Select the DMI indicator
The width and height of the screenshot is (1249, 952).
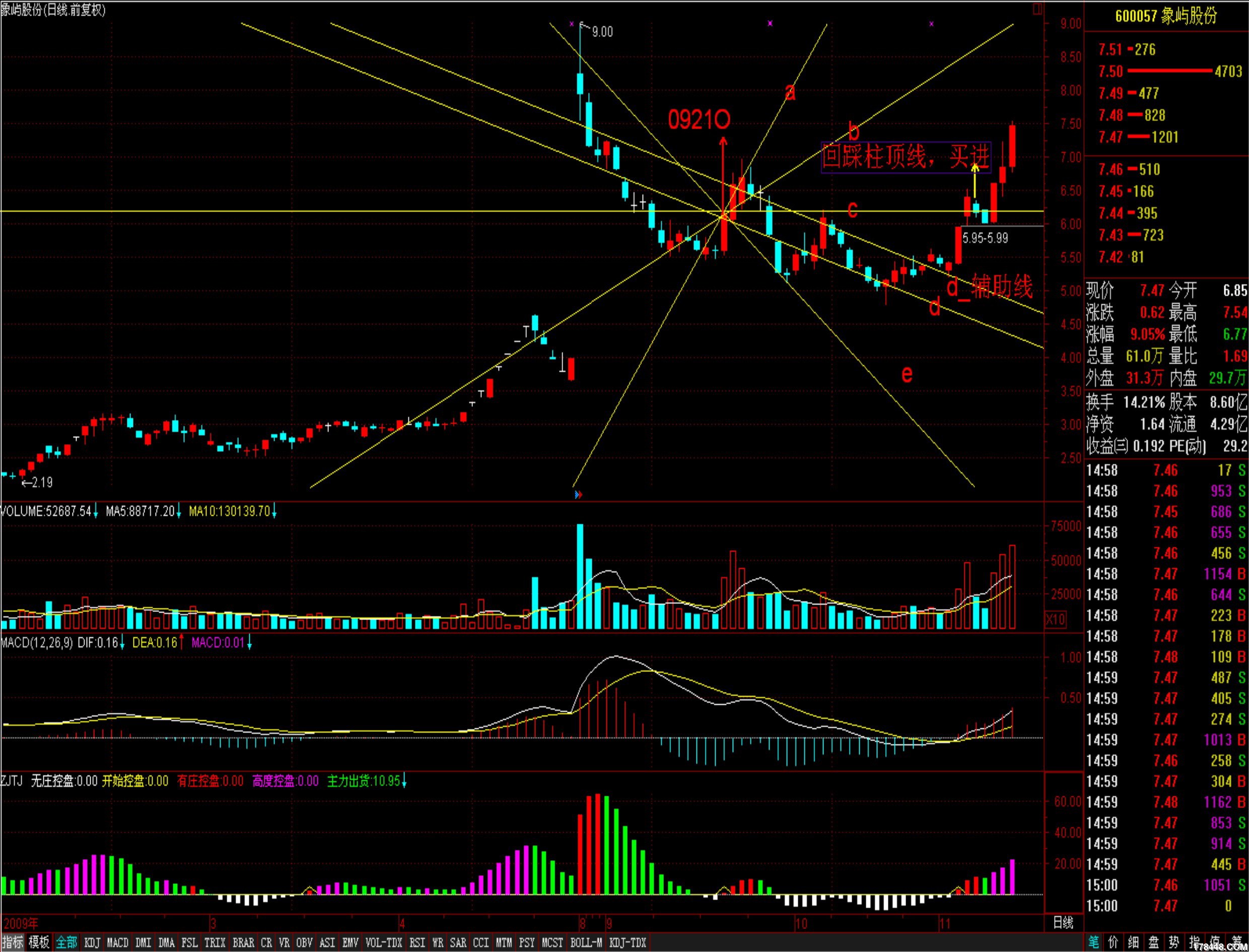(144, 943)
